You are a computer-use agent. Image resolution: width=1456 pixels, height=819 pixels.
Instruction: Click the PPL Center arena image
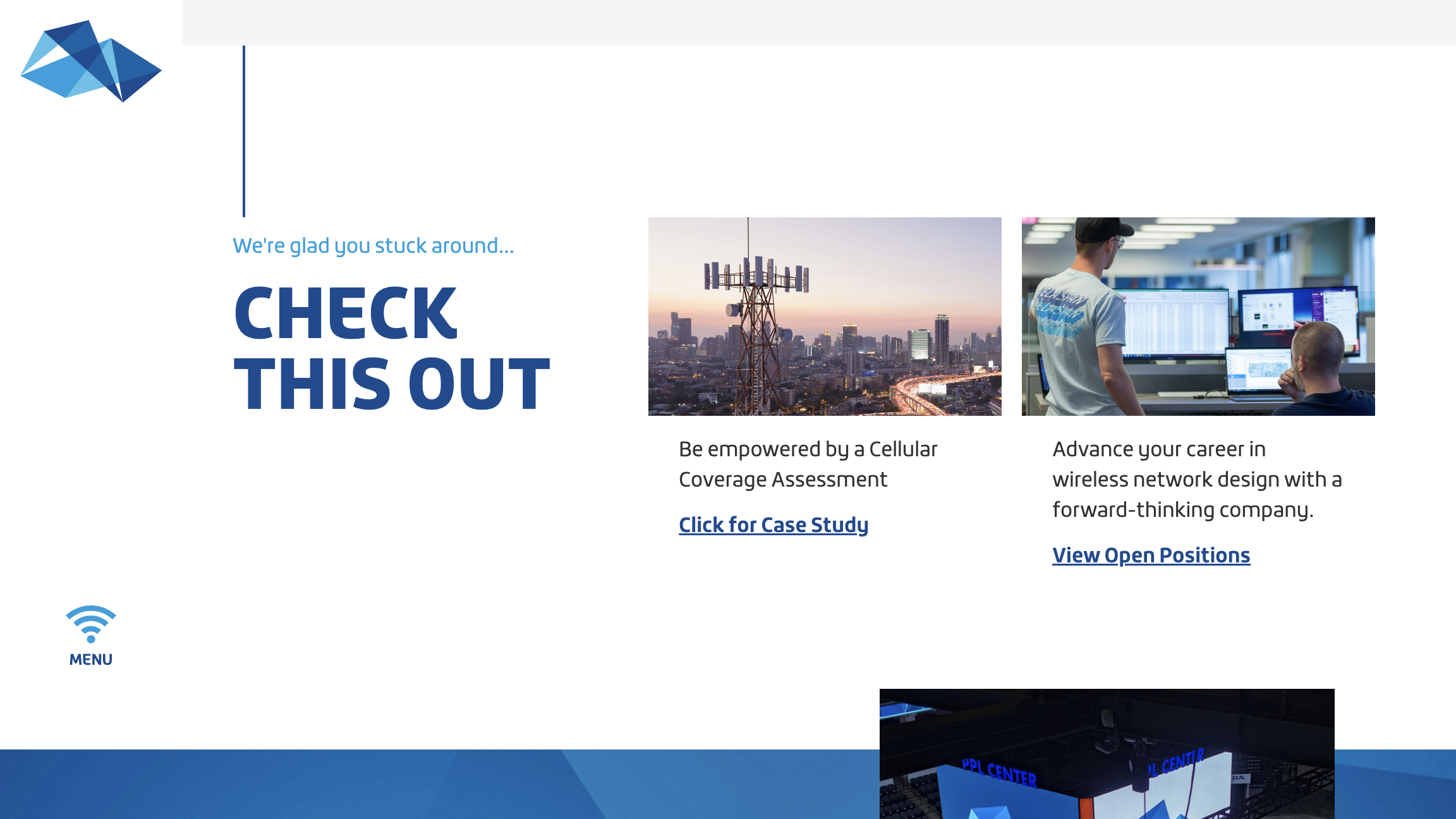(1107, 753)
